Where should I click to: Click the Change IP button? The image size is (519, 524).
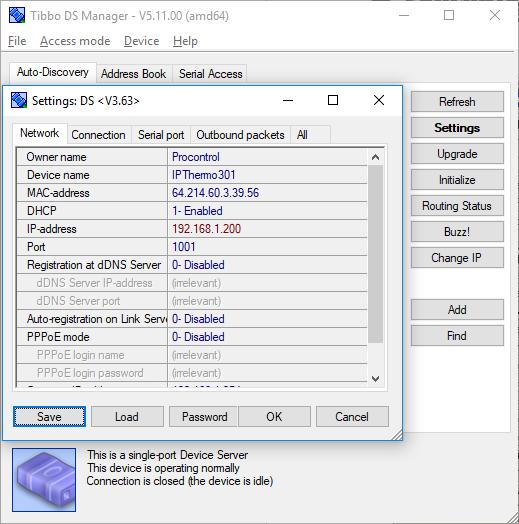coord(457,258)
